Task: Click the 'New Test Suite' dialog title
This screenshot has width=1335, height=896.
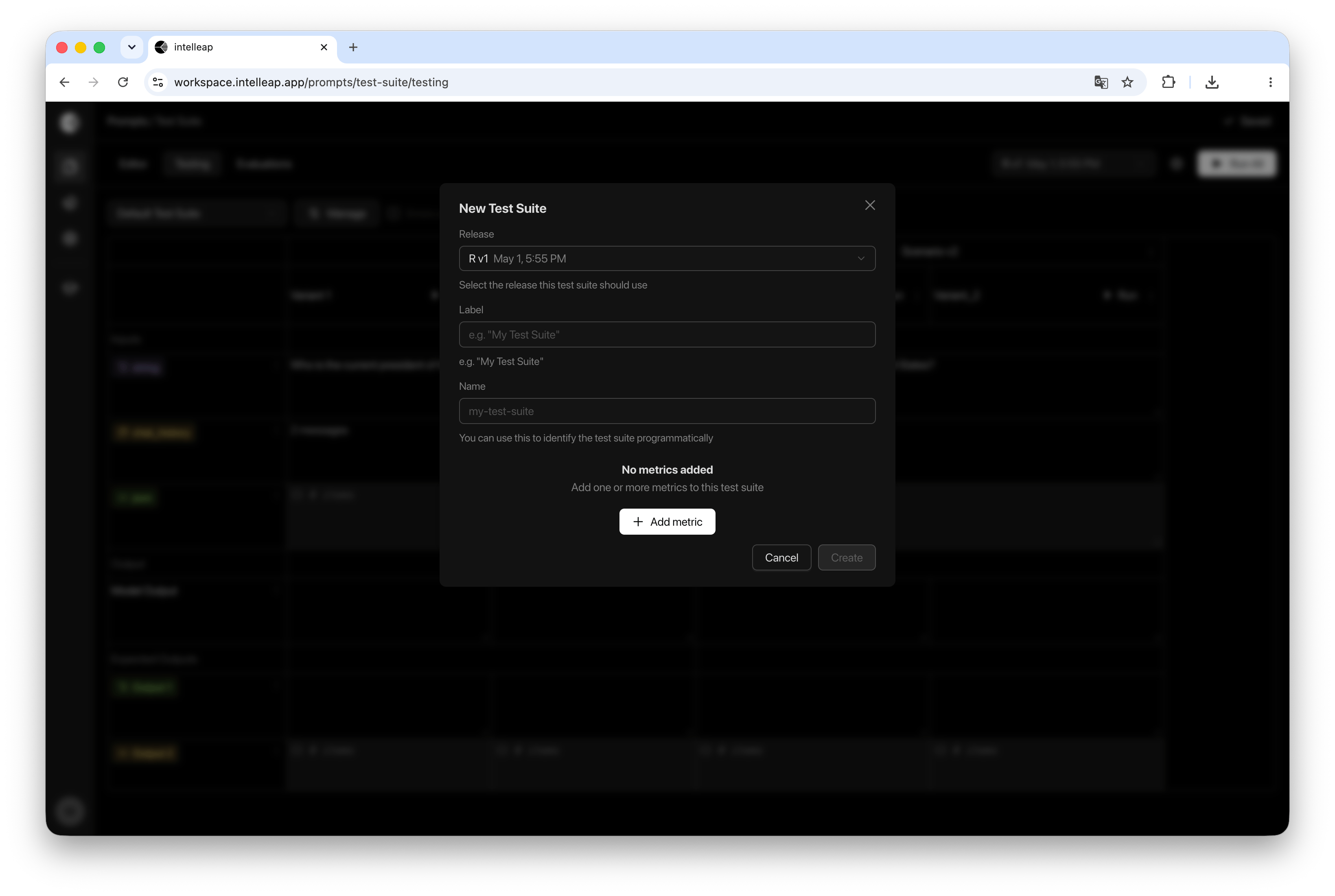Action: [502, 209]
